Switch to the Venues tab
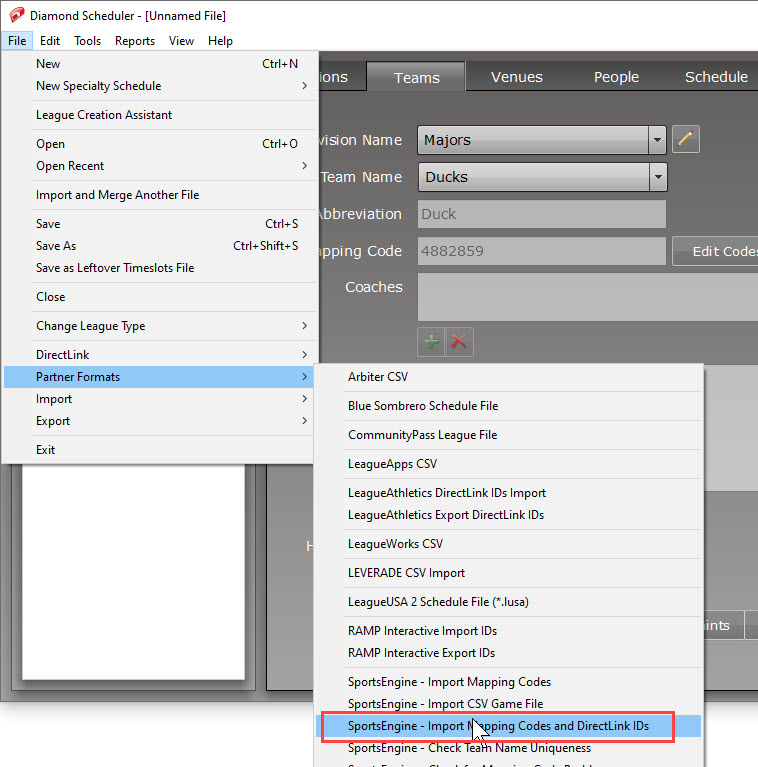The height and width of the screenshot is (767, 758). tap(517, 77)
